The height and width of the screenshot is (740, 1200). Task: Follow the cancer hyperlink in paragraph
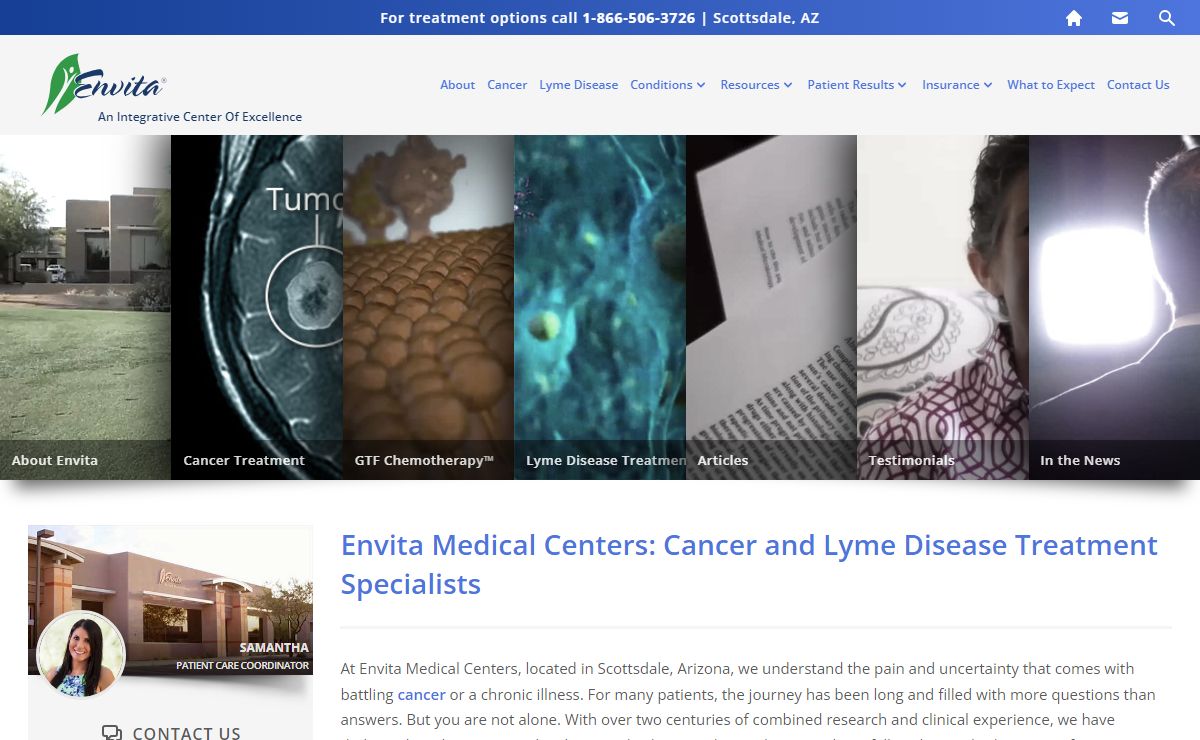point(421,694)
